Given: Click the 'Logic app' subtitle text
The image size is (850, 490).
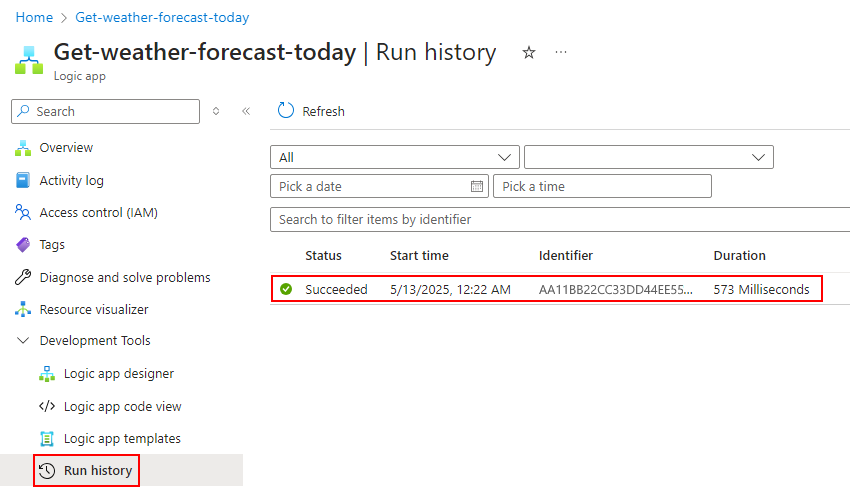Looking at the screenshot, I should (80, 76).
